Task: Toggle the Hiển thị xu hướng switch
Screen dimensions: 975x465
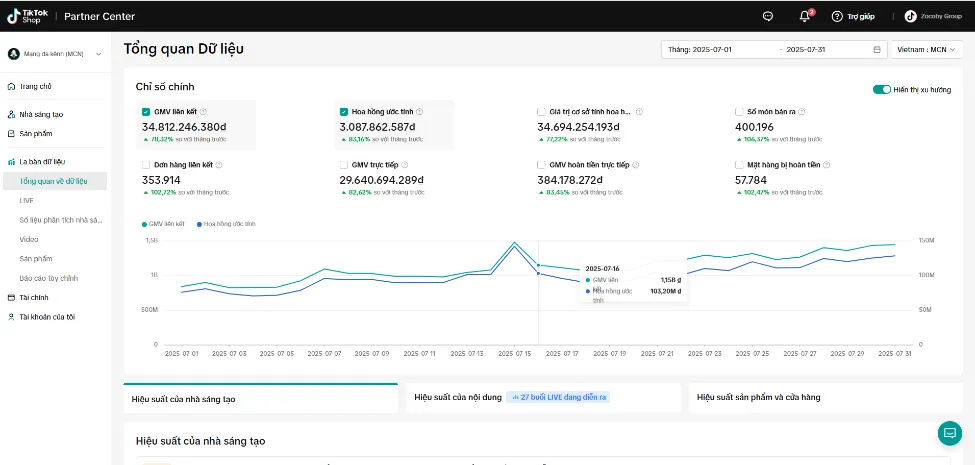Action: [881, 89]
